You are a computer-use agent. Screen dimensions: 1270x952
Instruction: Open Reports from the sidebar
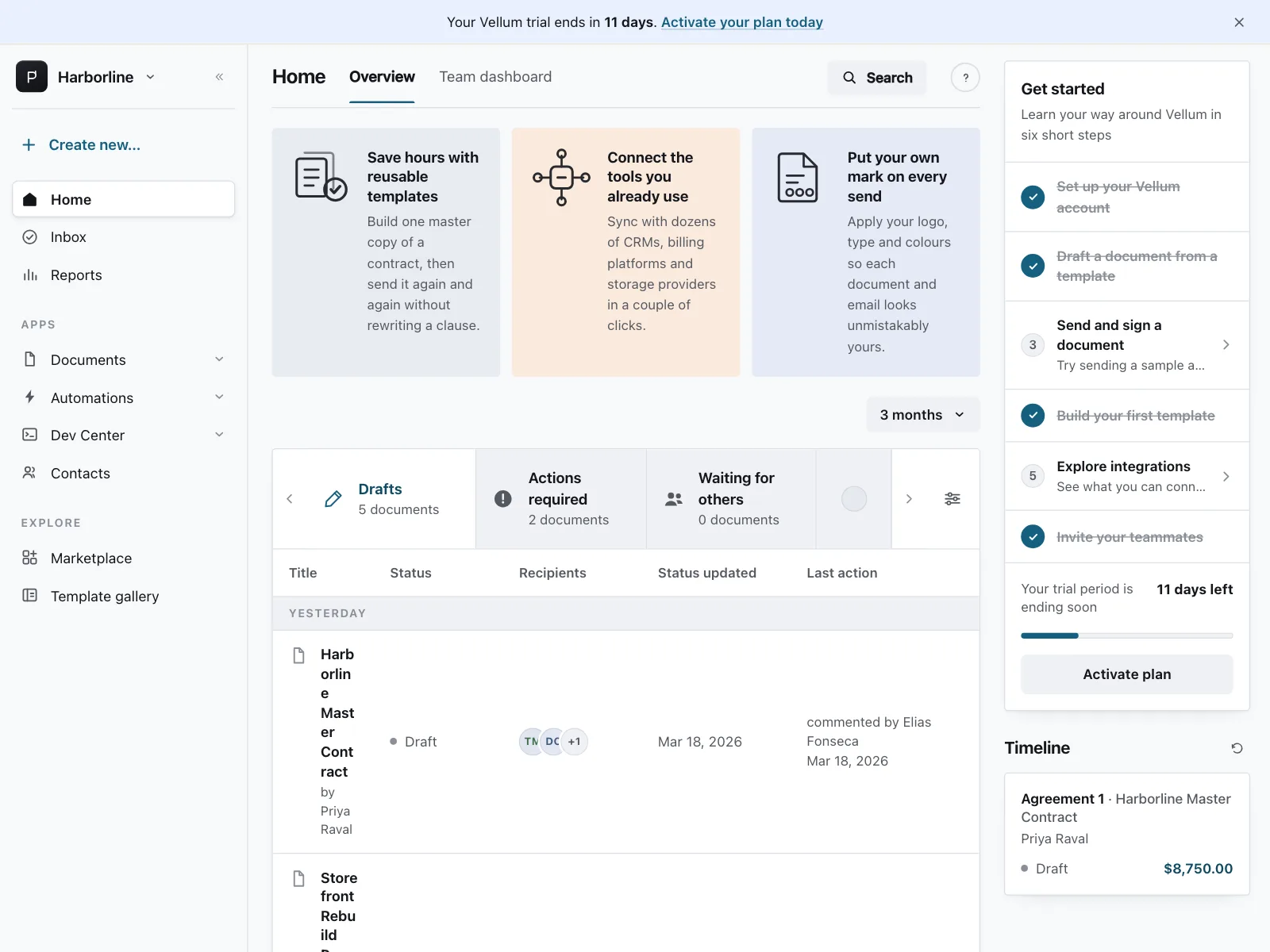(124, 275)
